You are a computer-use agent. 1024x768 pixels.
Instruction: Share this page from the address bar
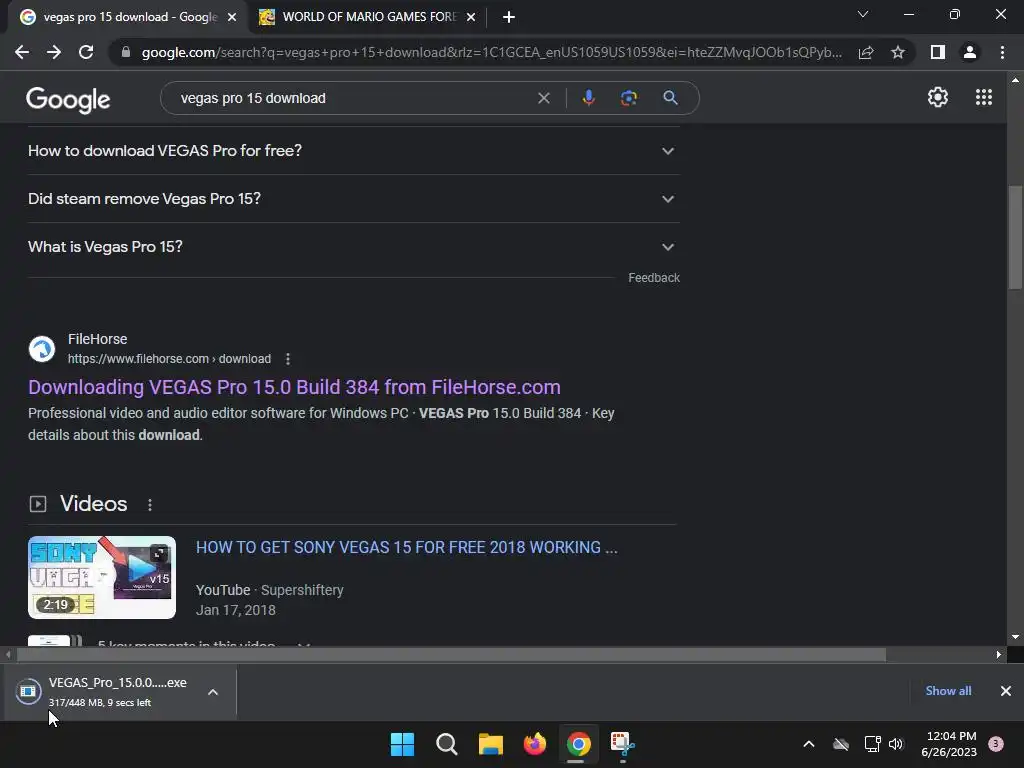(866, 52)
